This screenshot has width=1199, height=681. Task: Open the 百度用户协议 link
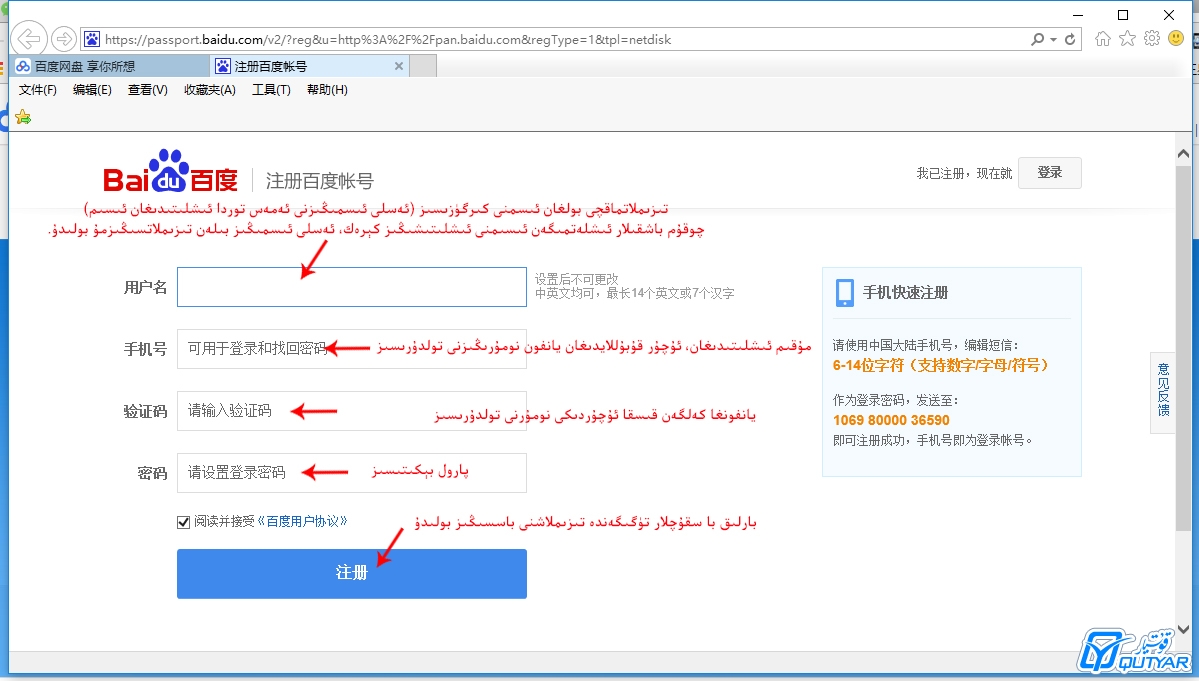[x=303, y=521]
